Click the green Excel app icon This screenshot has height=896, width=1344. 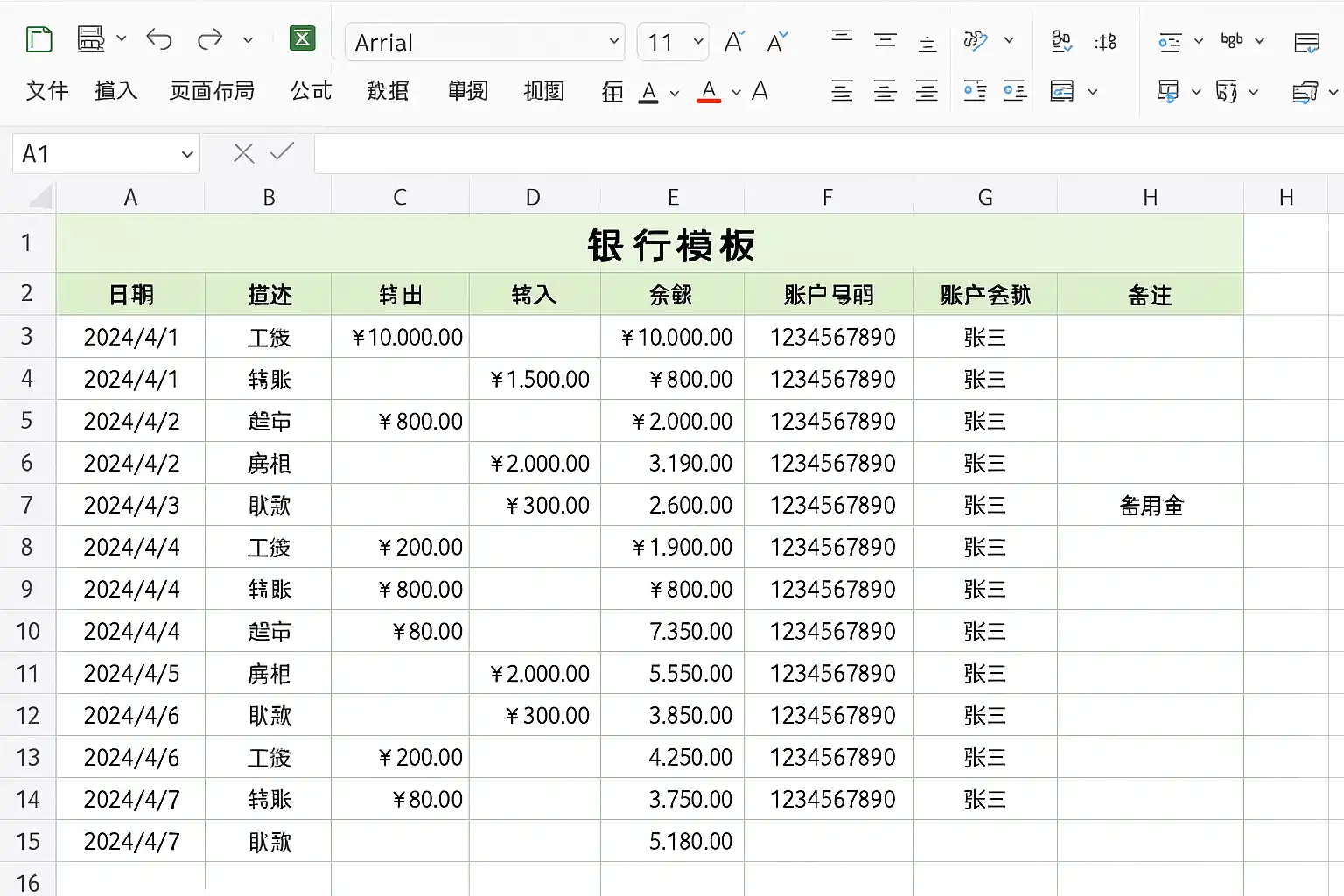(302, 38)
